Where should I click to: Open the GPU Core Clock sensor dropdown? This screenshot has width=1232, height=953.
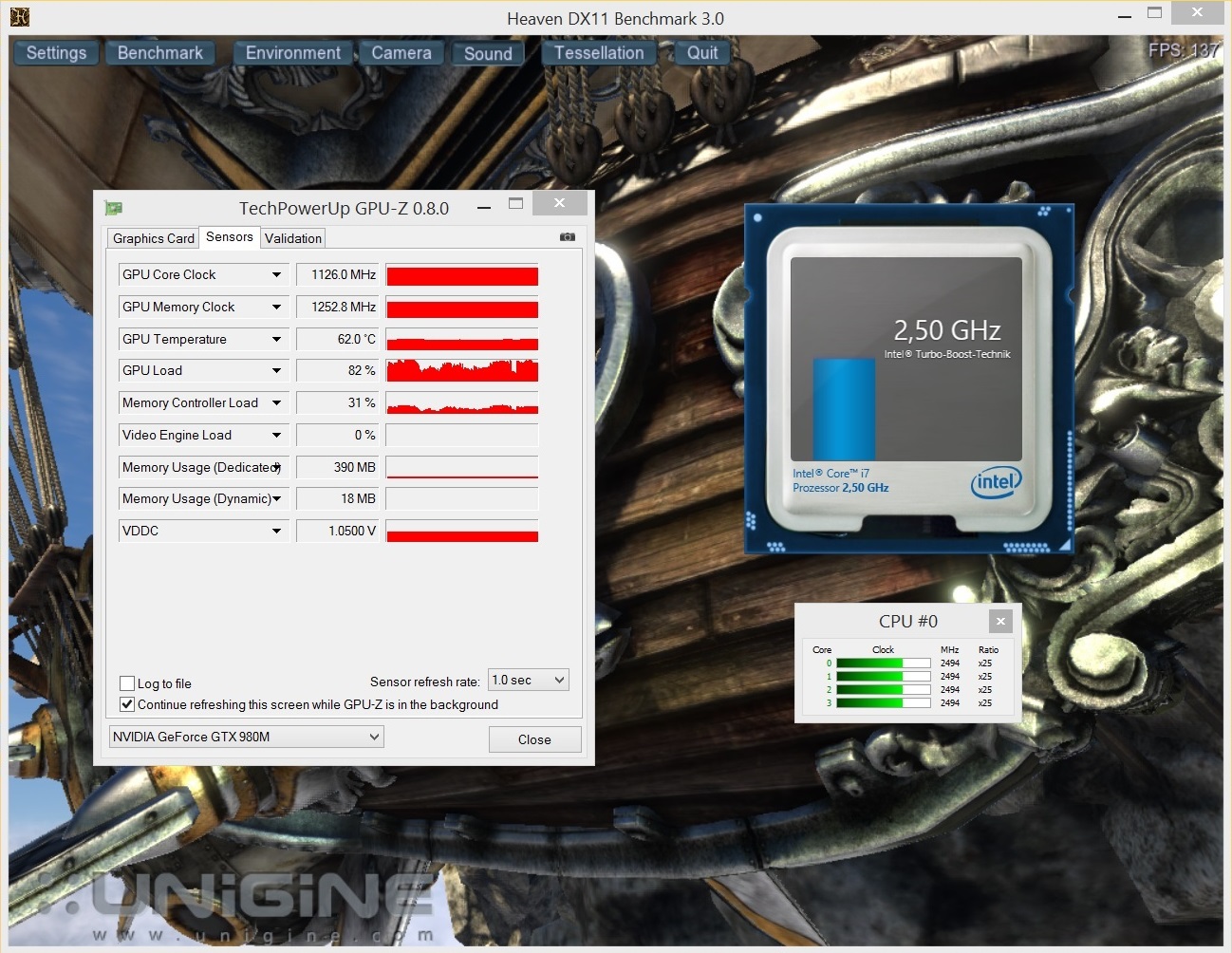pyautogui.click(x=276, y=274)
